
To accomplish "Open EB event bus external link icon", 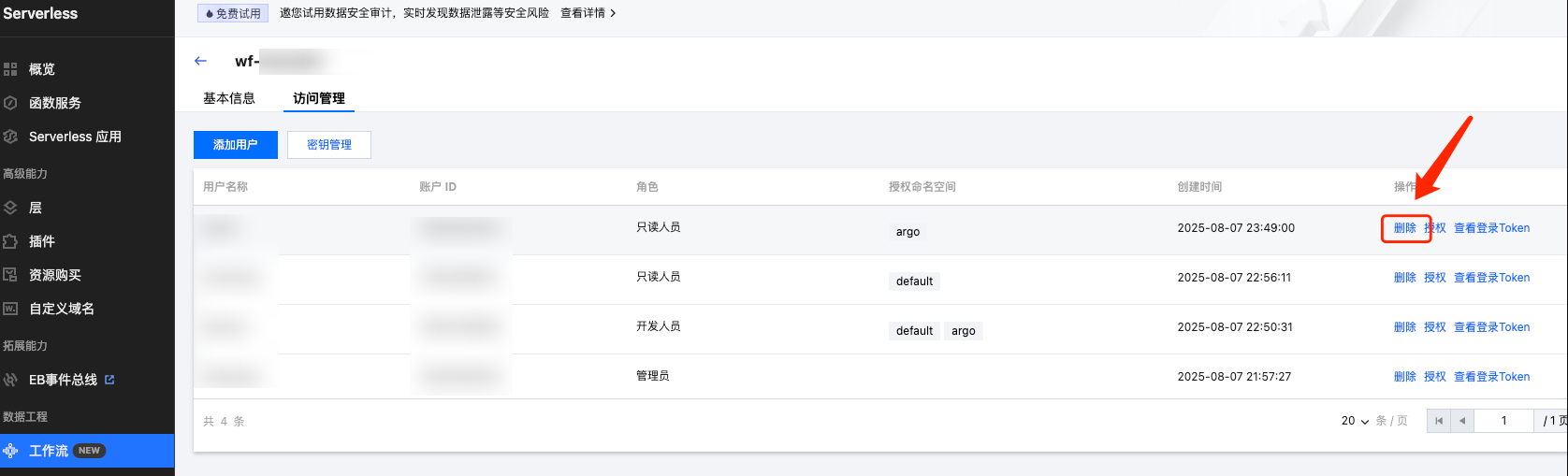I will (109, 380).
